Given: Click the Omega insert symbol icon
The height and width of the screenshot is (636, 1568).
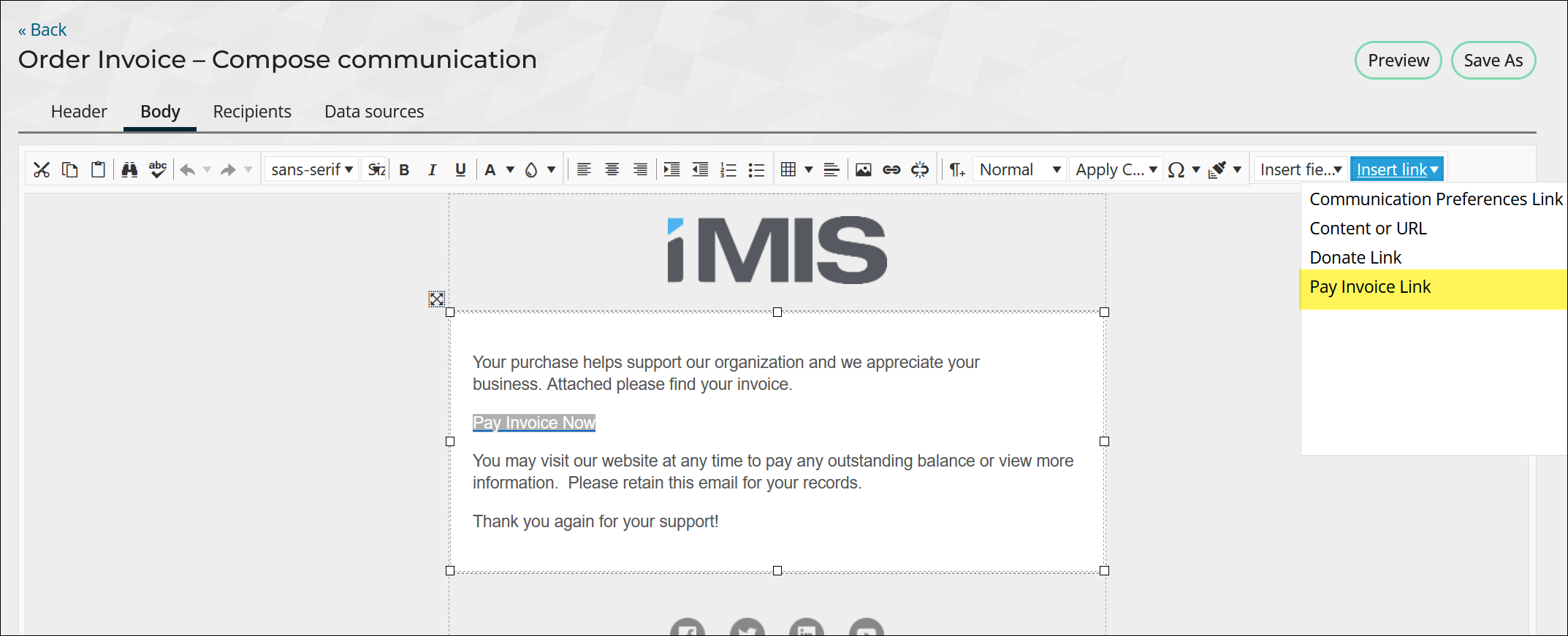Looking at the screenshot, I should [x=1176, y=170].
